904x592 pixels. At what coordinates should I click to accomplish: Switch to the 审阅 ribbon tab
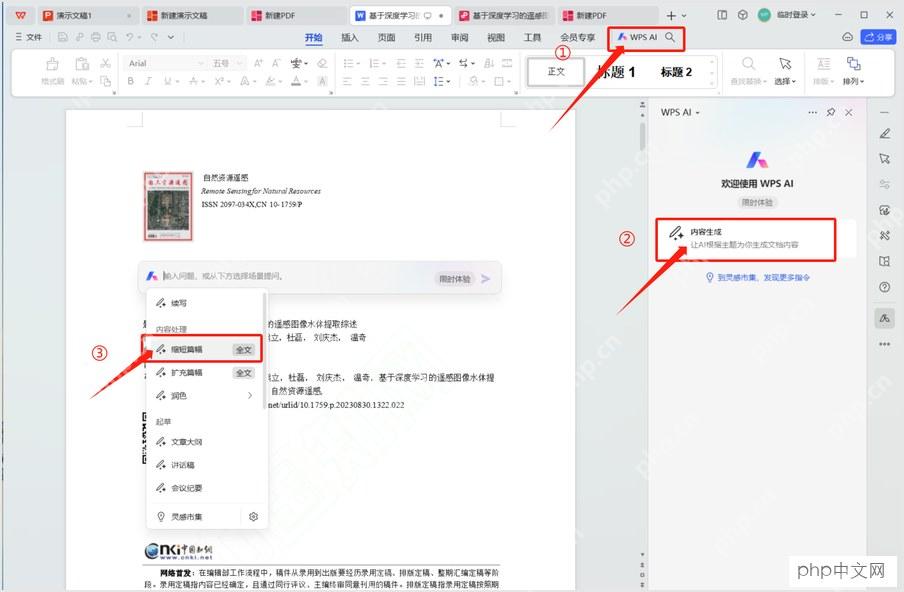click(459, 37)
